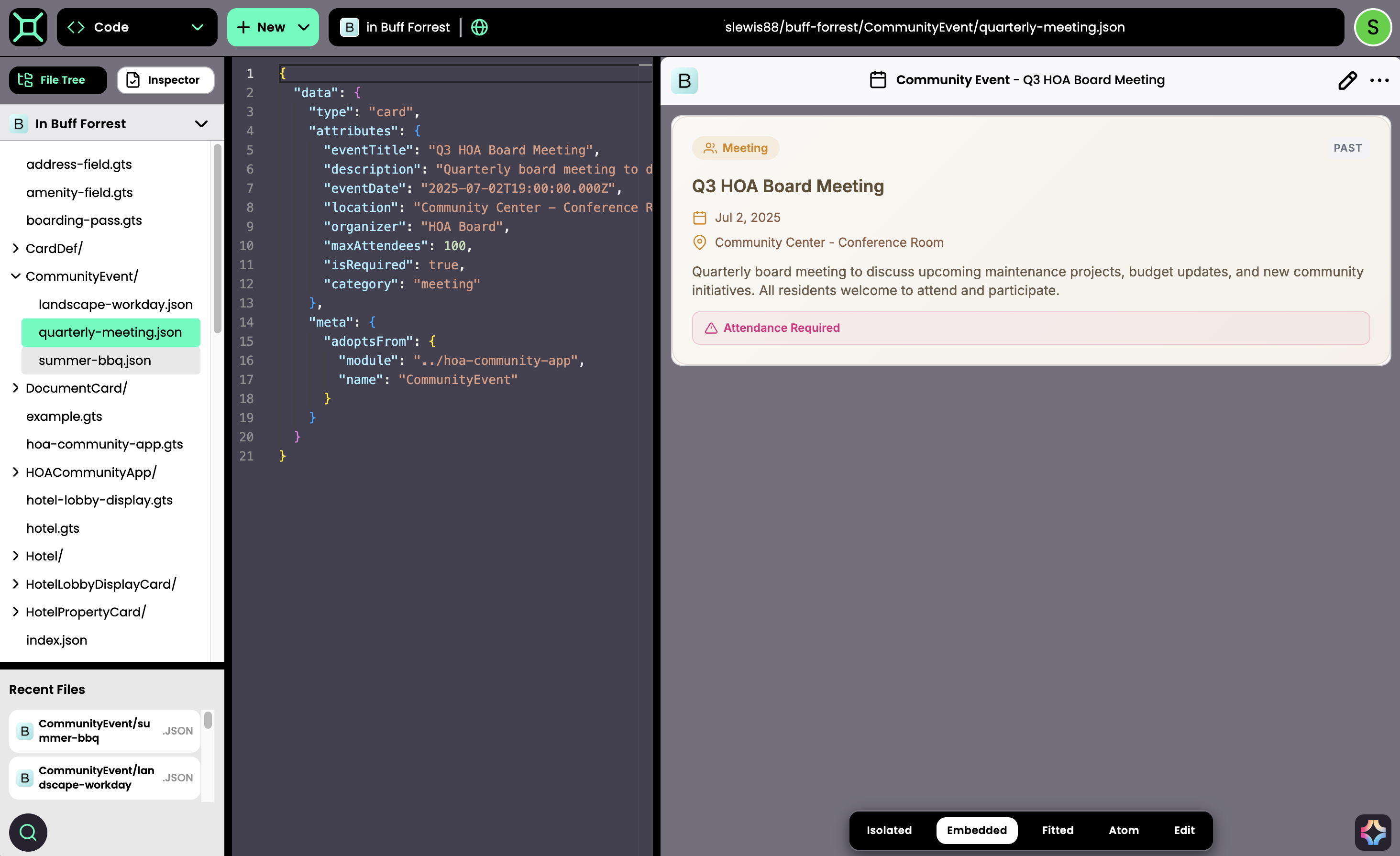Image resolution: width=1400 pixels, height=856 pixels.
Task: Open the S user avatar
Action: (1373, 27)
